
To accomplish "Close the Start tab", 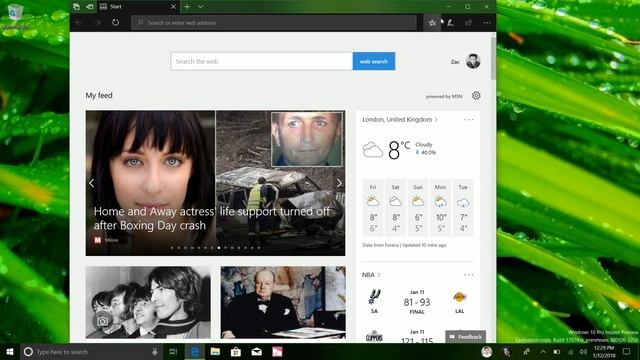I will pos(173,7).
